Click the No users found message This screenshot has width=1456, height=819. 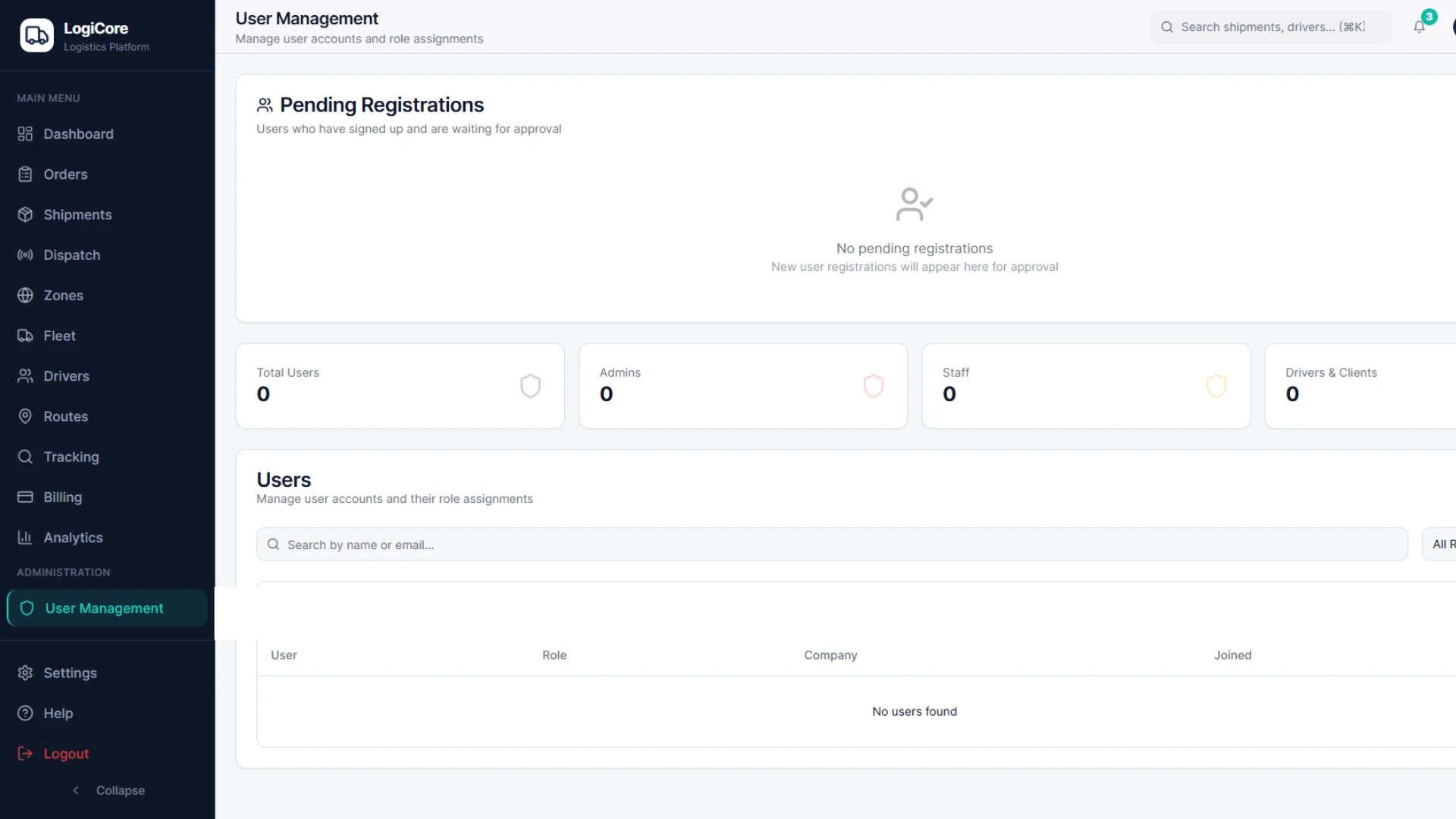(915, 711)
